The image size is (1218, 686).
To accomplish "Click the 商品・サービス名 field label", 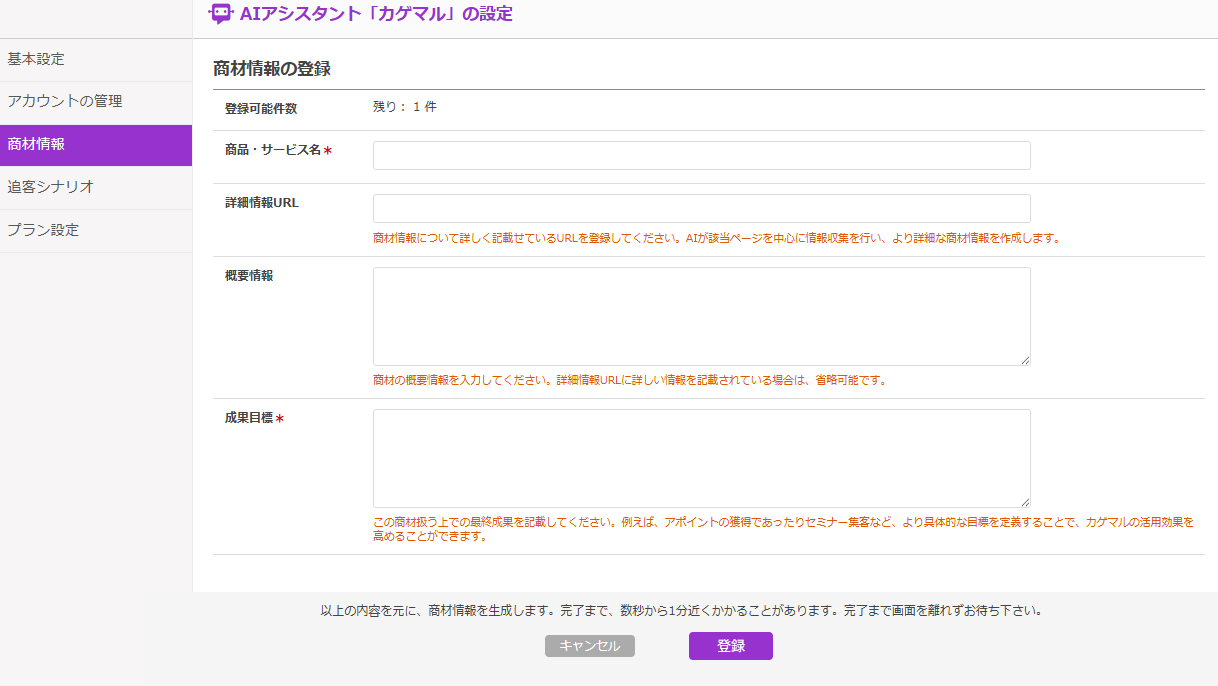I will [x=273, y=150].
